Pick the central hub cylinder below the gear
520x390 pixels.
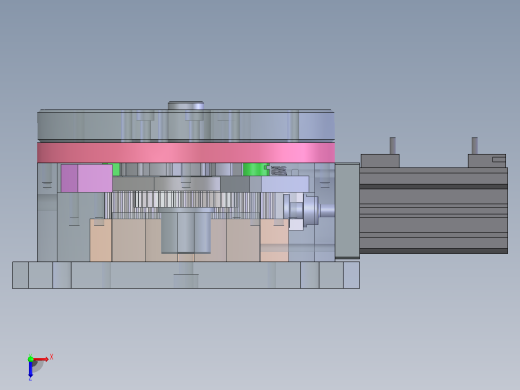pos(186,230)
